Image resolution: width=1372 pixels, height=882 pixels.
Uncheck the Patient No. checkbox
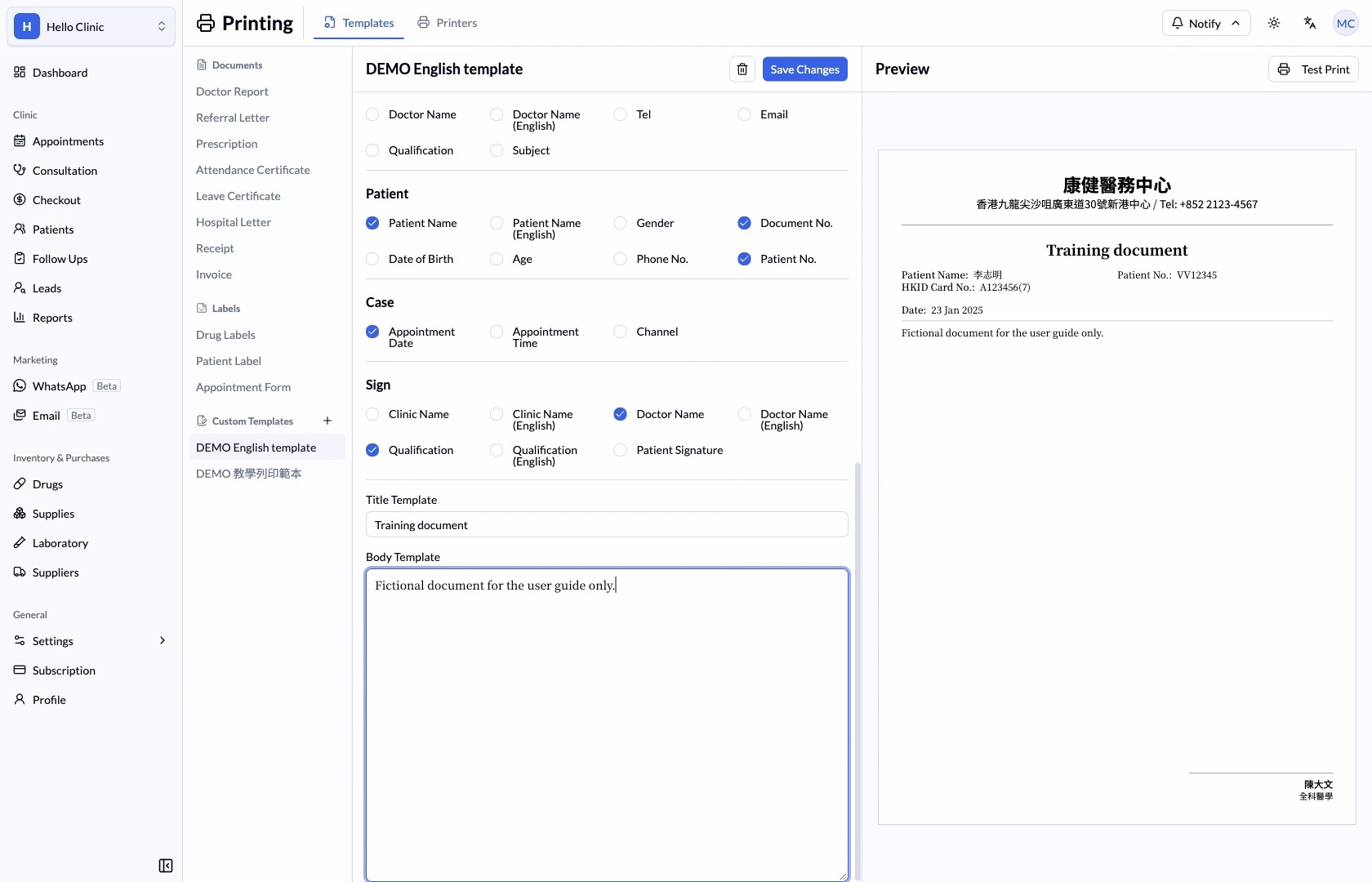(744, 259)
